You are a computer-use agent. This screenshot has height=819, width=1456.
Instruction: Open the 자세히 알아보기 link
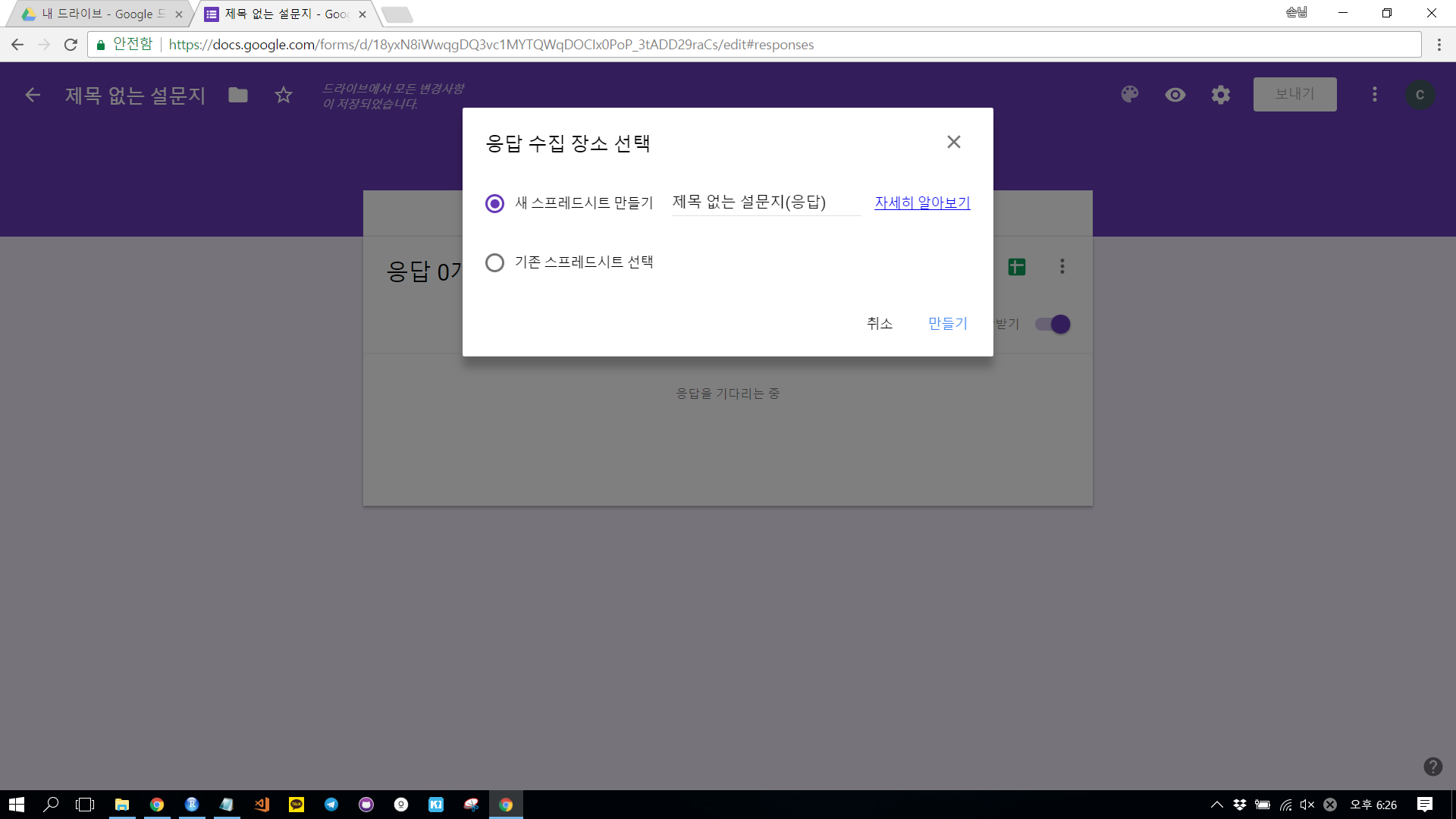tap(922, 202)
